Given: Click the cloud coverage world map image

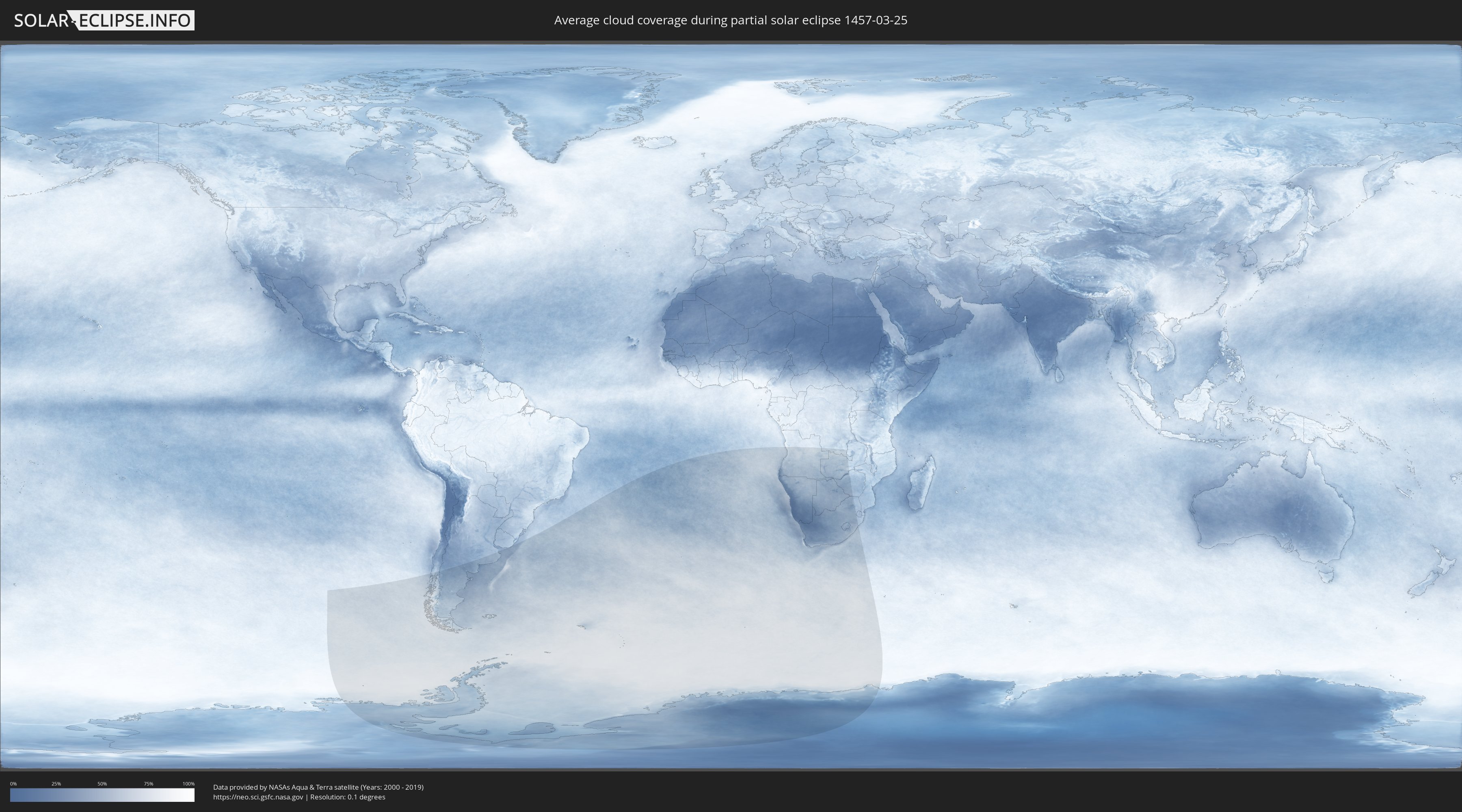Looking at the screenshot, I should click(x=731, y=406).
